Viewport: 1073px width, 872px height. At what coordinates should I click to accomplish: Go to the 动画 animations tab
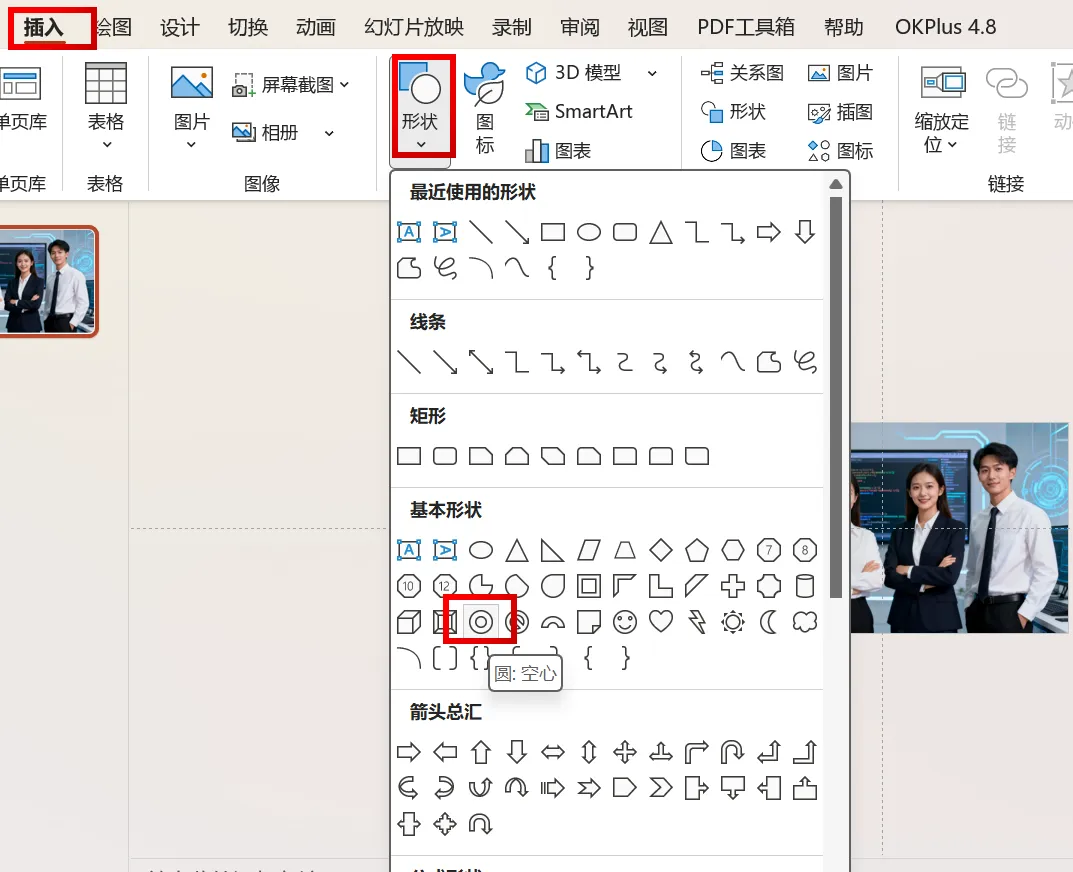point(315,27)
